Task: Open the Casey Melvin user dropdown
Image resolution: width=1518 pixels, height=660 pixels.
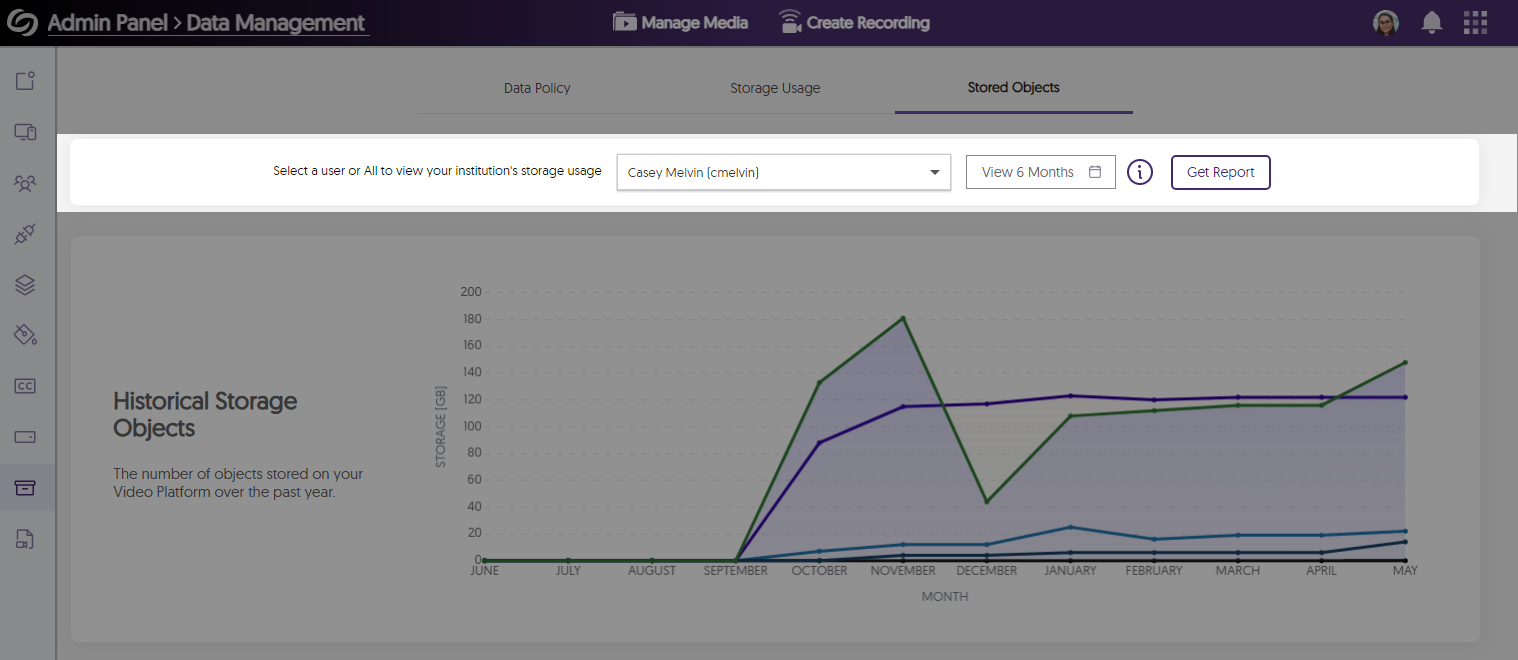Action: [x=783, y=172]
